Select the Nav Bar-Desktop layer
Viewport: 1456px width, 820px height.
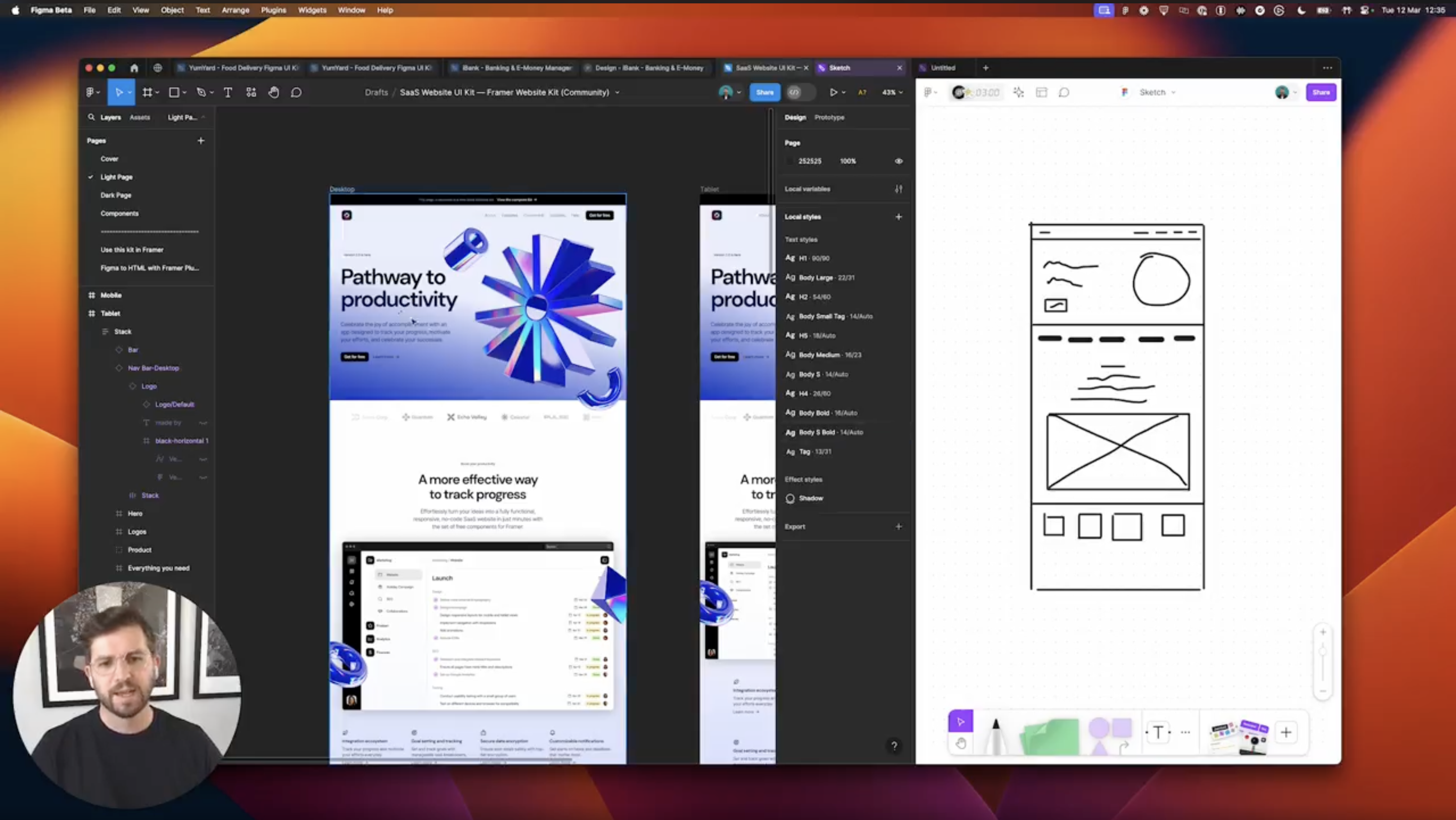(153, 368)
